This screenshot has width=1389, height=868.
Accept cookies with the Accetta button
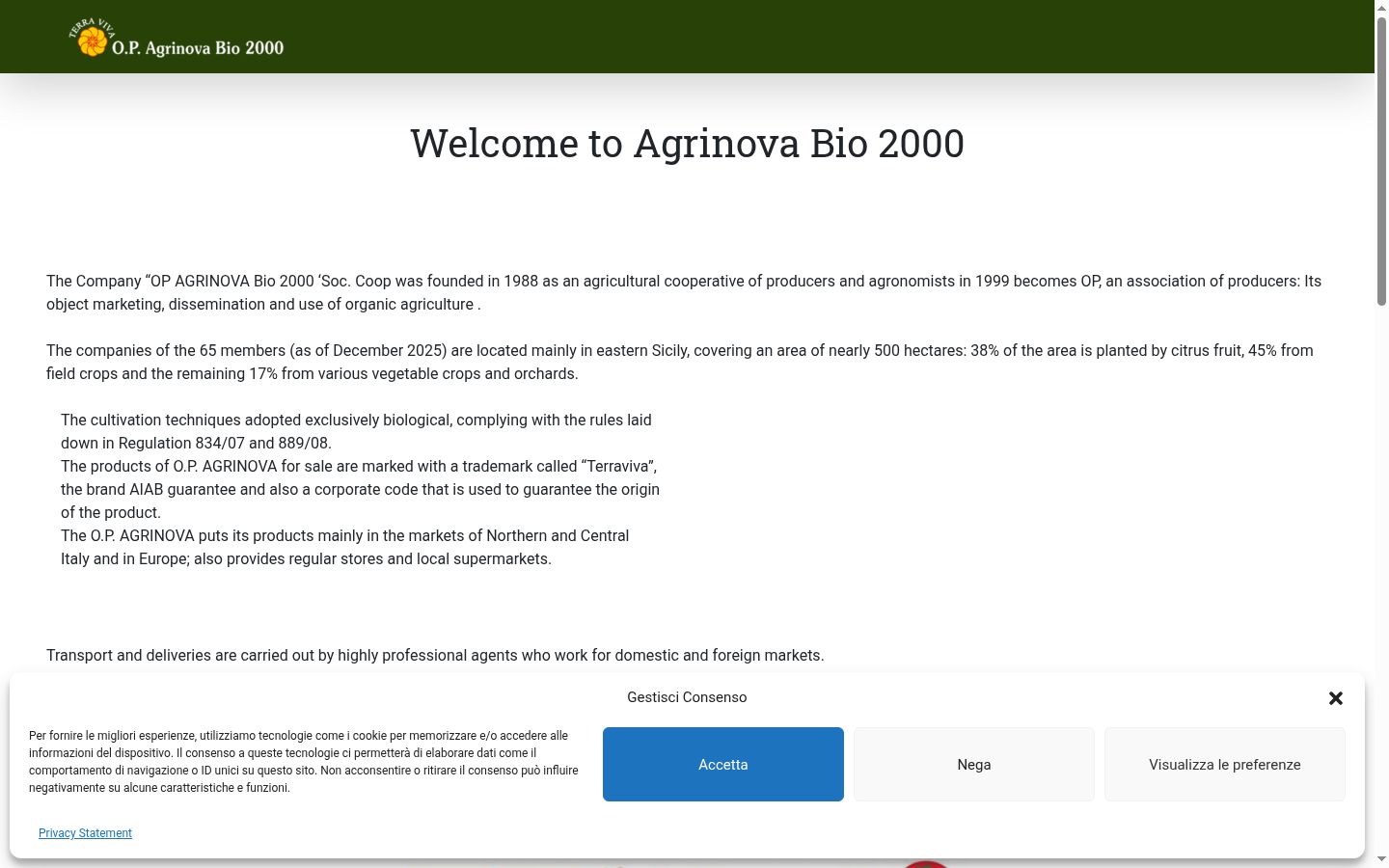pos(723,764)
